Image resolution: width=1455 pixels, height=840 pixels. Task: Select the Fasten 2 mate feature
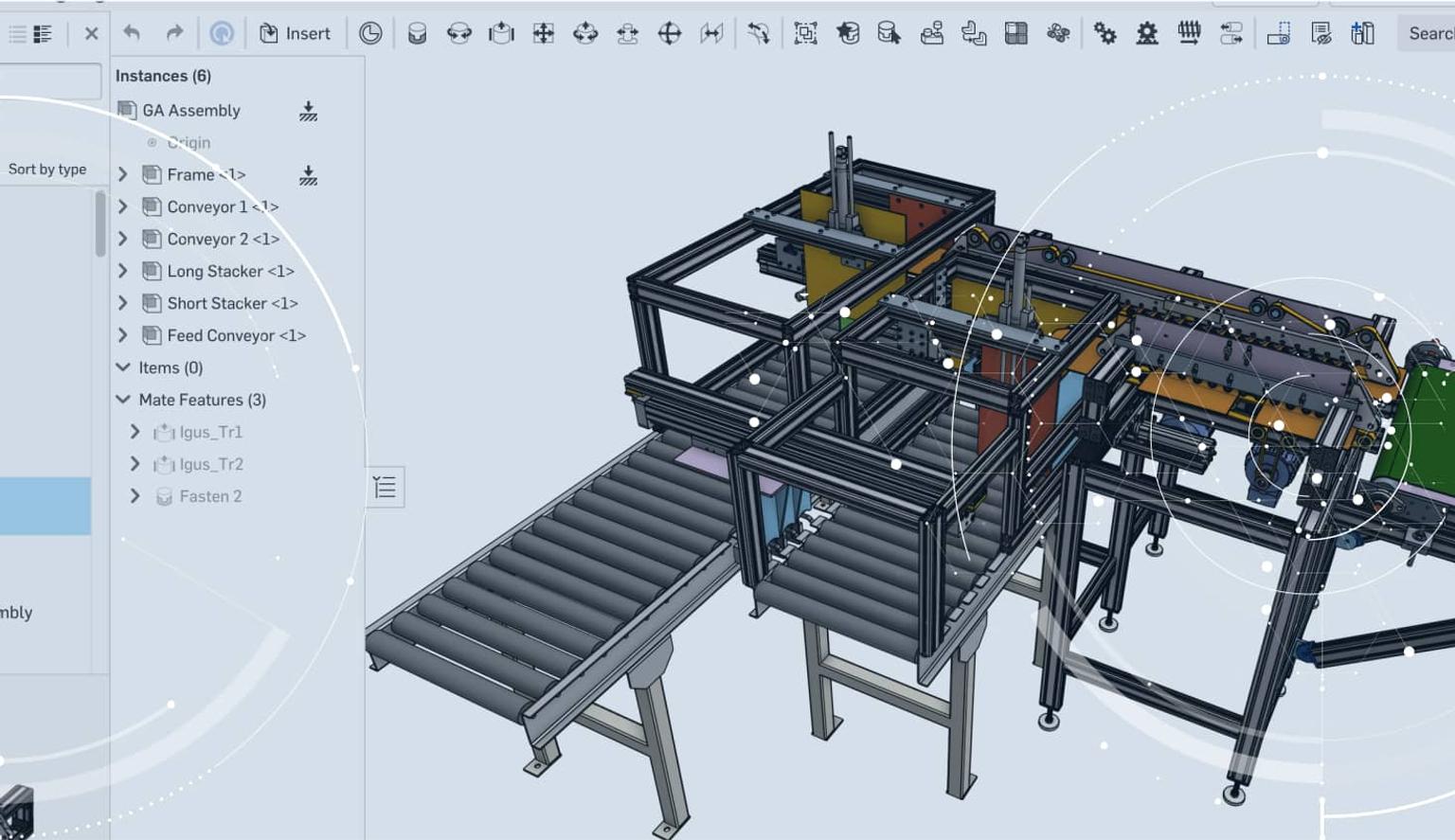[x=210, y=496]
